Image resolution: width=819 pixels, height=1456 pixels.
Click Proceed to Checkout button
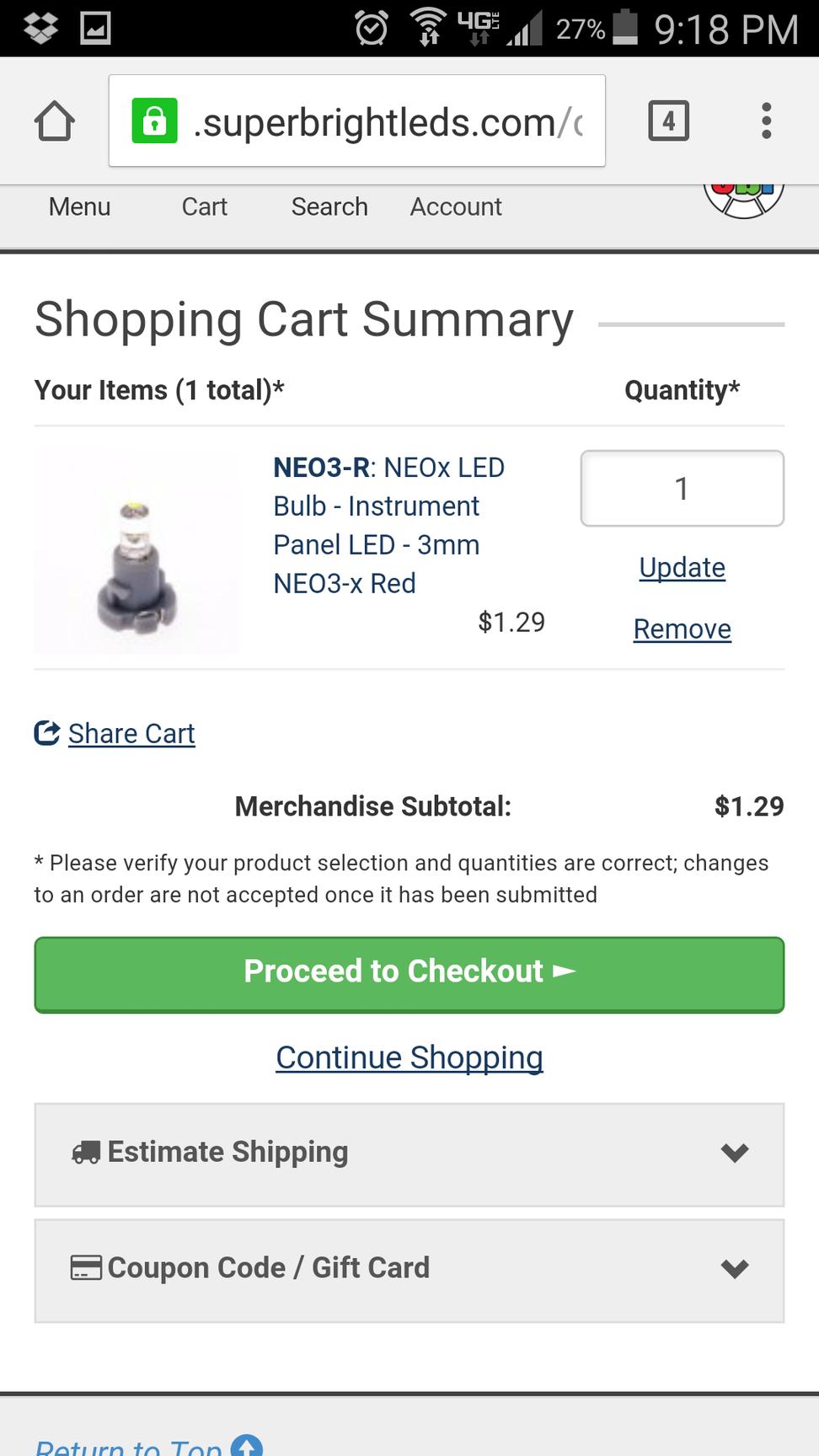(409, 975)
